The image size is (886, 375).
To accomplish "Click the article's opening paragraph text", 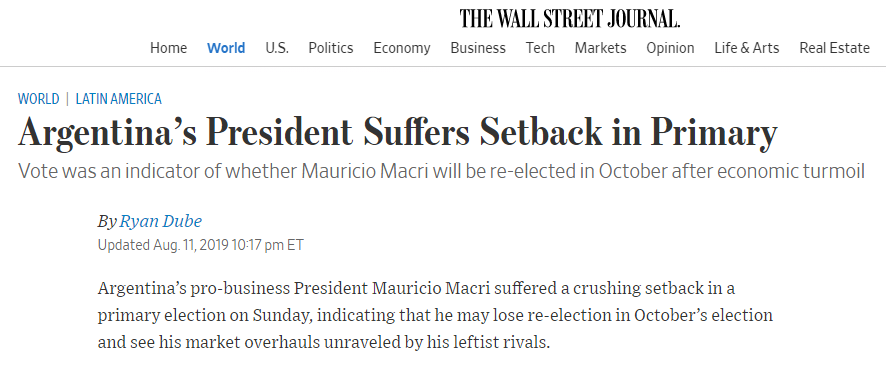I will pos(435,315).
